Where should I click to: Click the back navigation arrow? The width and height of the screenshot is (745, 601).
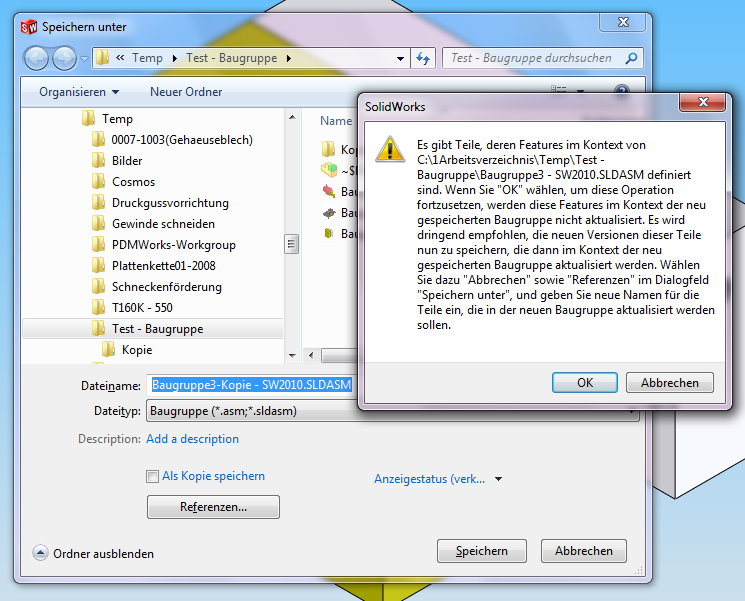pos(36,58)
